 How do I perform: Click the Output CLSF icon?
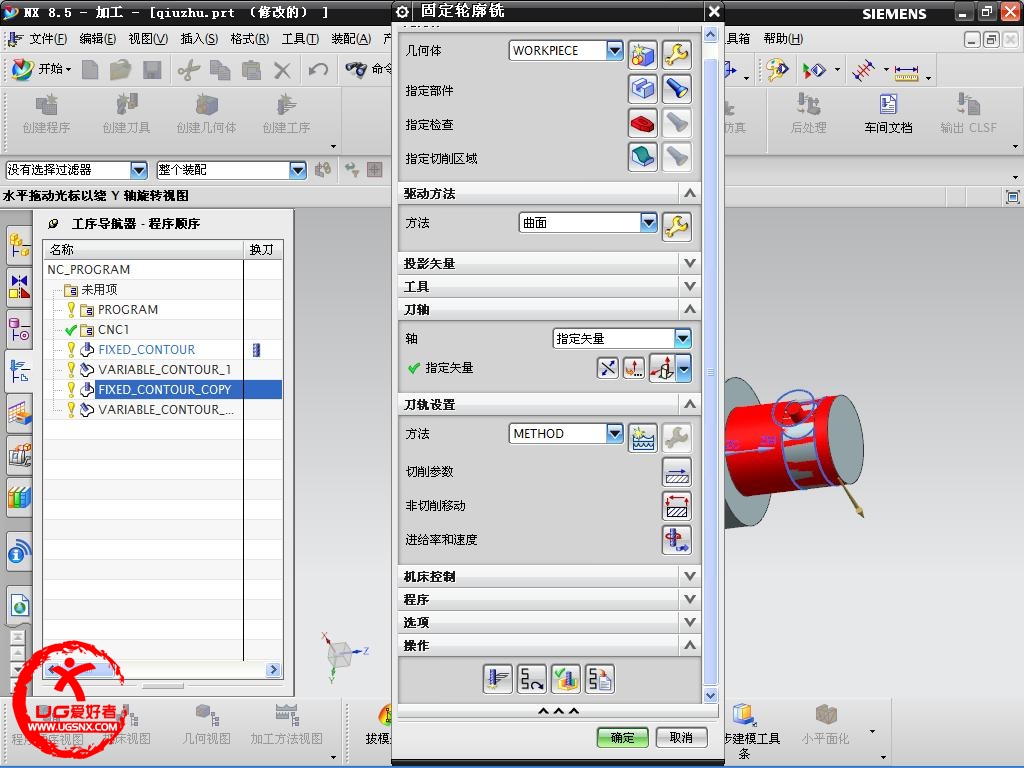click(968, 114)
